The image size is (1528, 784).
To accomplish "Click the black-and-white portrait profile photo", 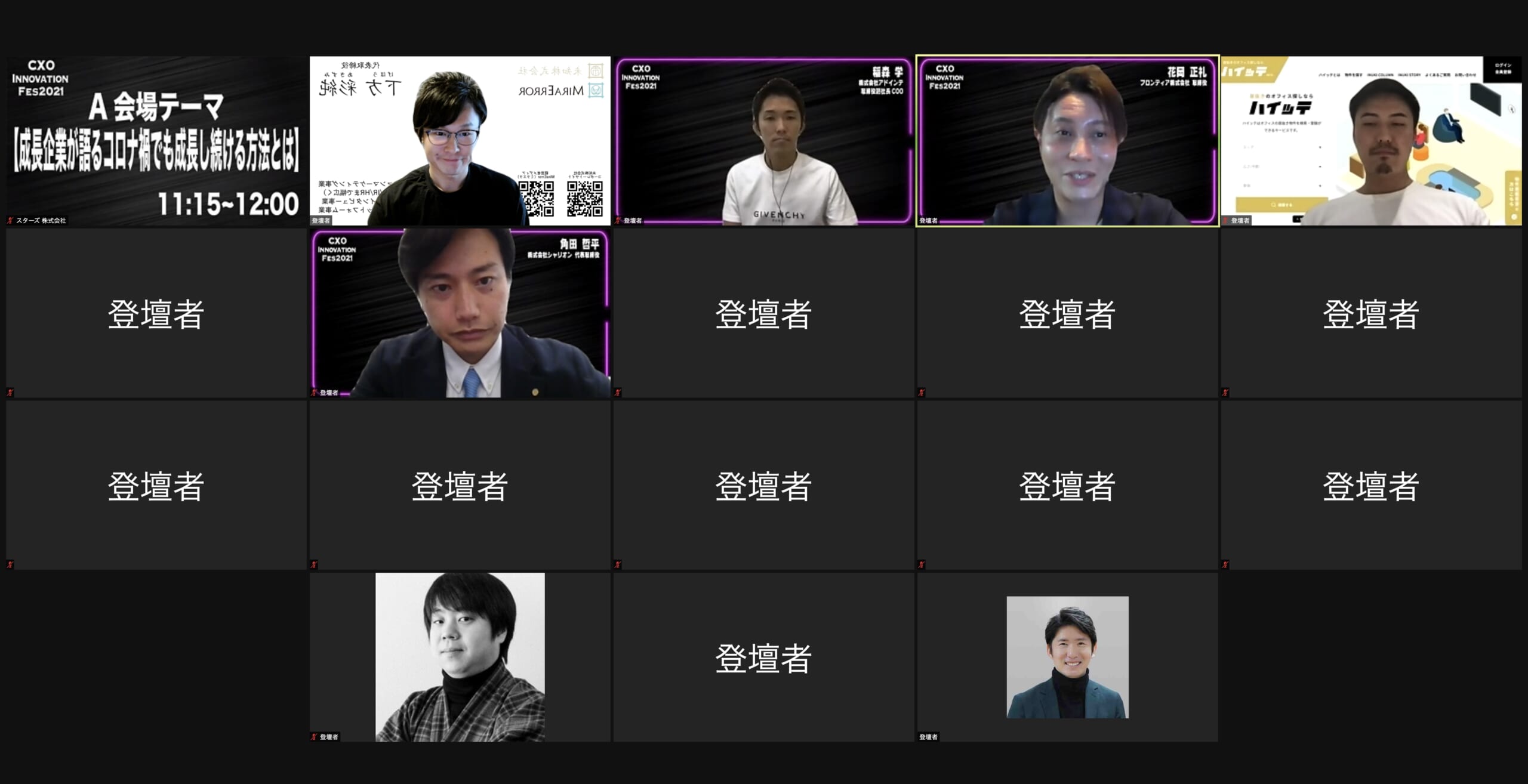I will (x=460, y=657).
